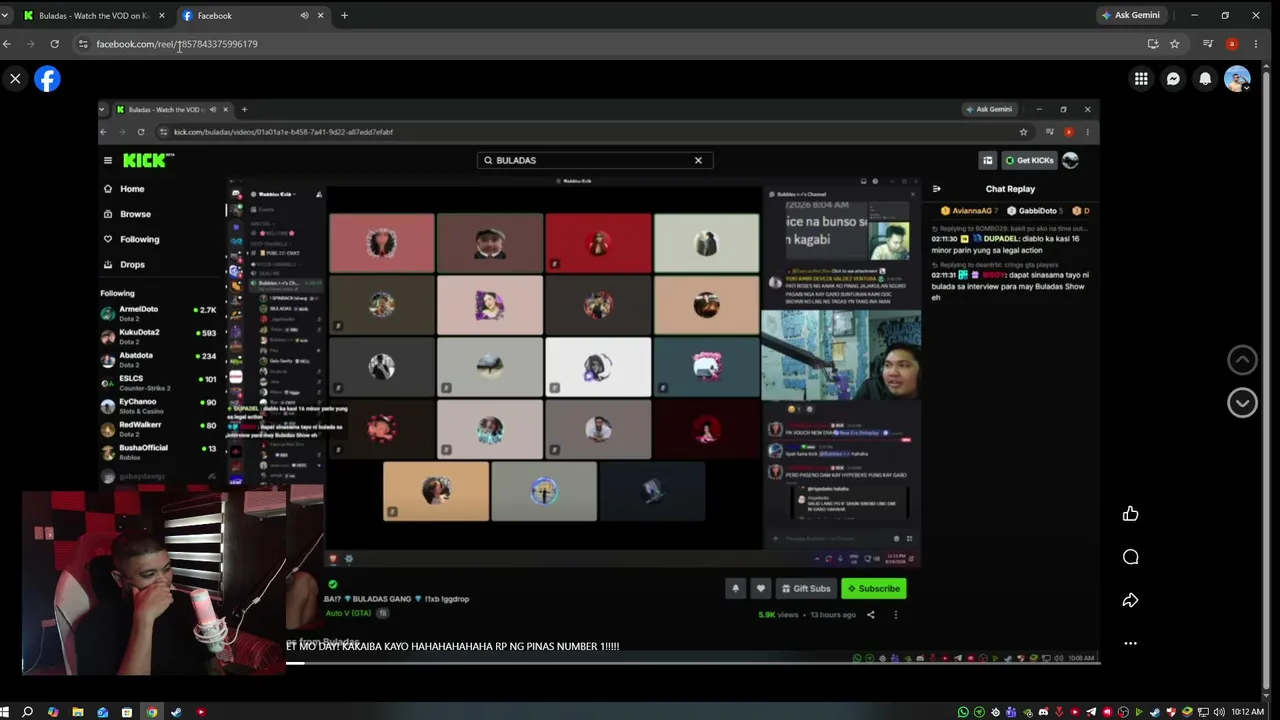Mute audio on the Facebook tab
Viewport: 1280px width, 720px height.
304,16
